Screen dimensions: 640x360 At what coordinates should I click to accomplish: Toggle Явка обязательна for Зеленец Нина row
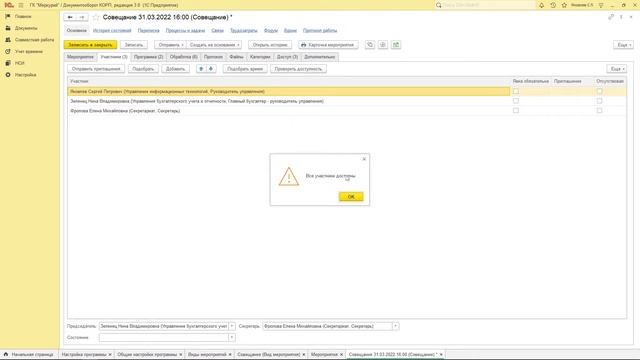click(516, 101)
